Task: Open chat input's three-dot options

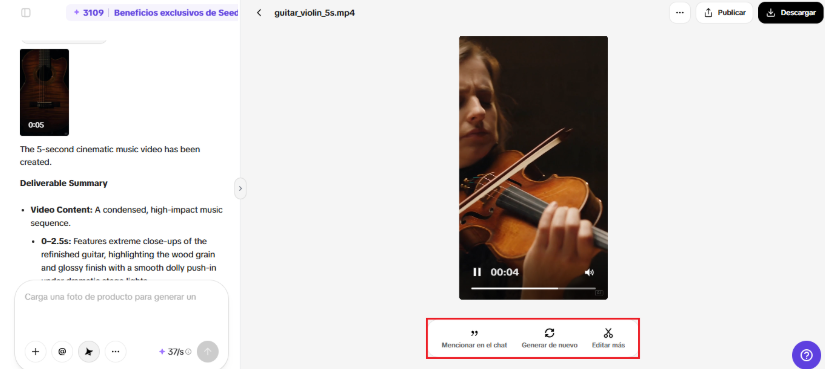Action: 116,352
